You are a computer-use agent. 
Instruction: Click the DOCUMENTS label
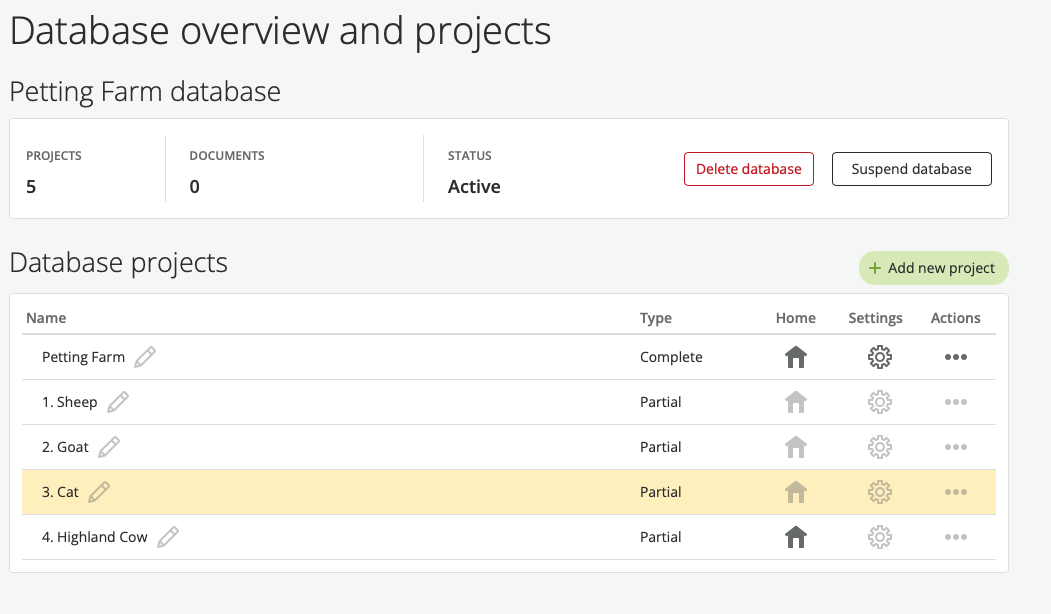tap(227, 156)
